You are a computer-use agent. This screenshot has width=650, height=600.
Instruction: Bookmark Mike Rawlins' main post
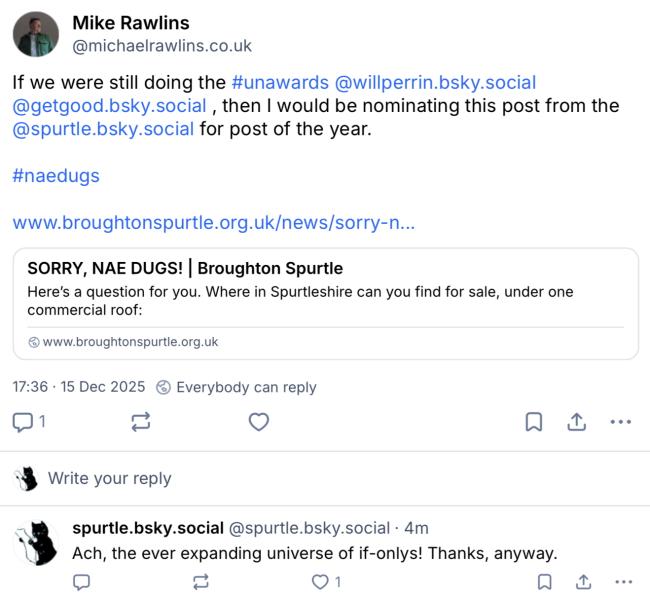click(534, 422)
